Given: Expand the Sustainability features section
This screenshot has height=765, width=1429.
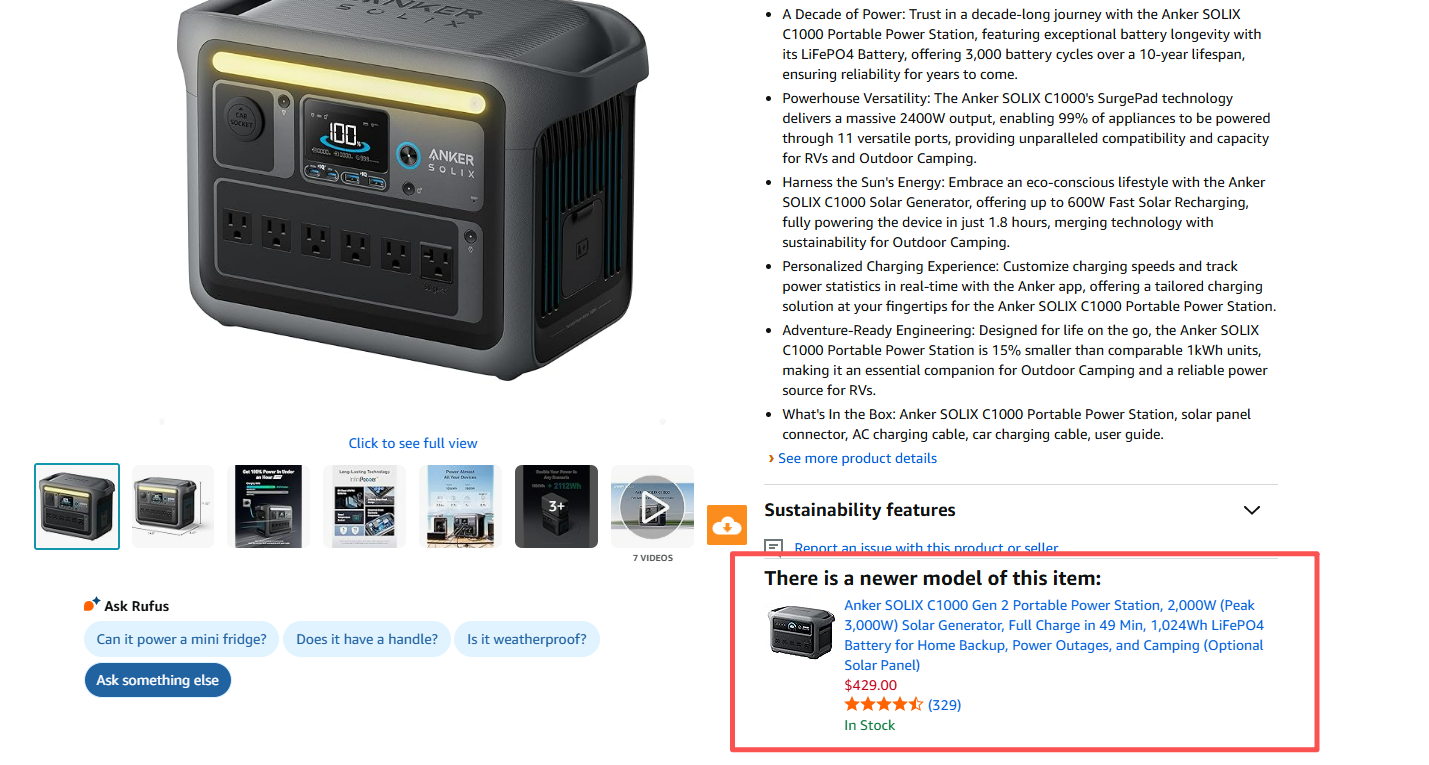Looking at the screenshot, I should pyautogui.click(x=1021, y=510).
